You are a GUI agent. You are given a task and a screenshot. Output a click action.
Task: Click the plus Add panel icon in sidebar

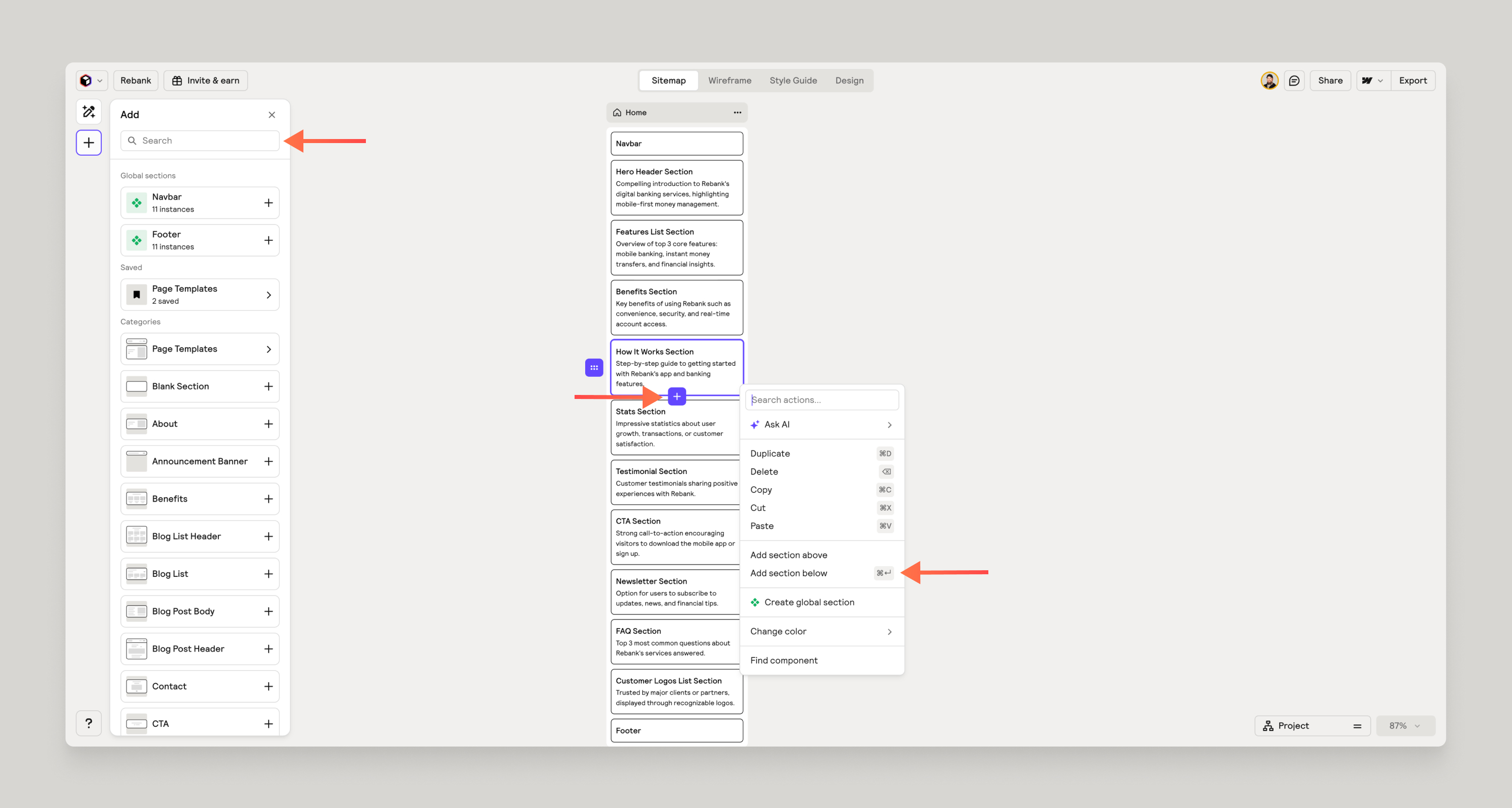click(89, 143)
